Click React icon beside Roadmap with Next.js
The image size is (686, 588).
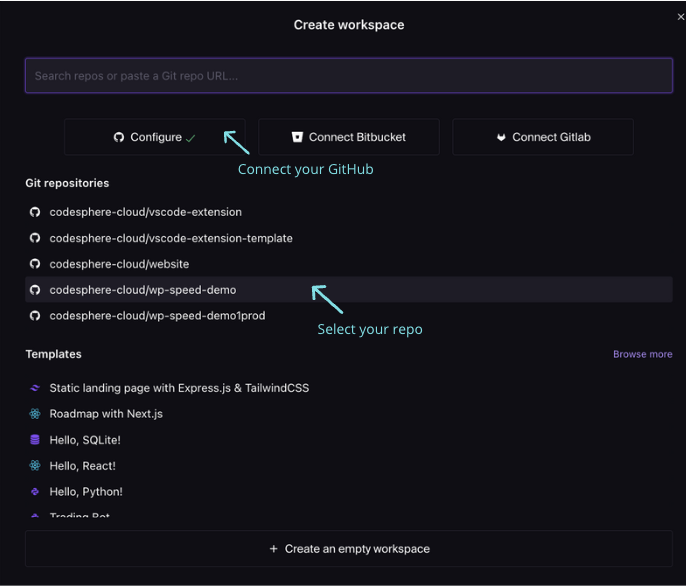35,414
